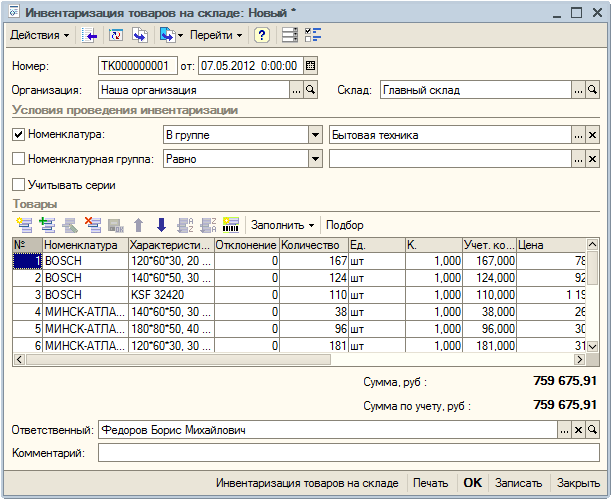Click the Закрыть button
The image size is (611, 499).
(x=578, y=483)
